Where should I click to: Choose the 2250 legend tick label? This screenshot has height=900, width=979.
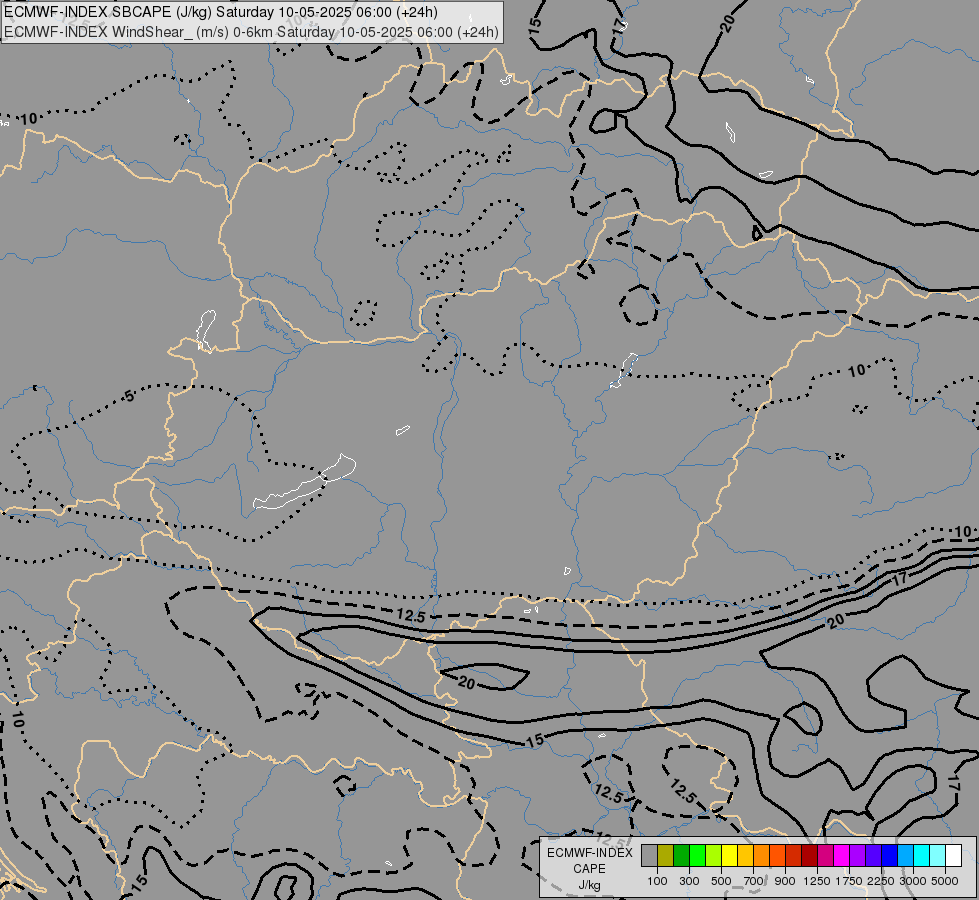tap(880, 881)
